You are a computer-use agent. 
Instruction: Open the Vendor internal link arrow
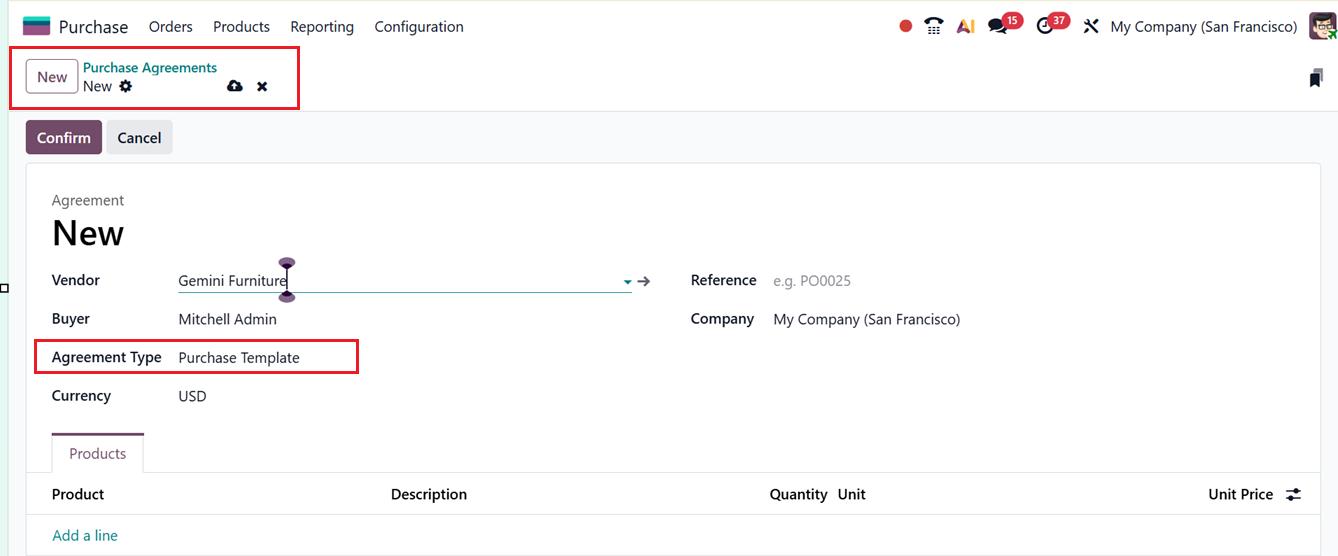tap(644, 282)
